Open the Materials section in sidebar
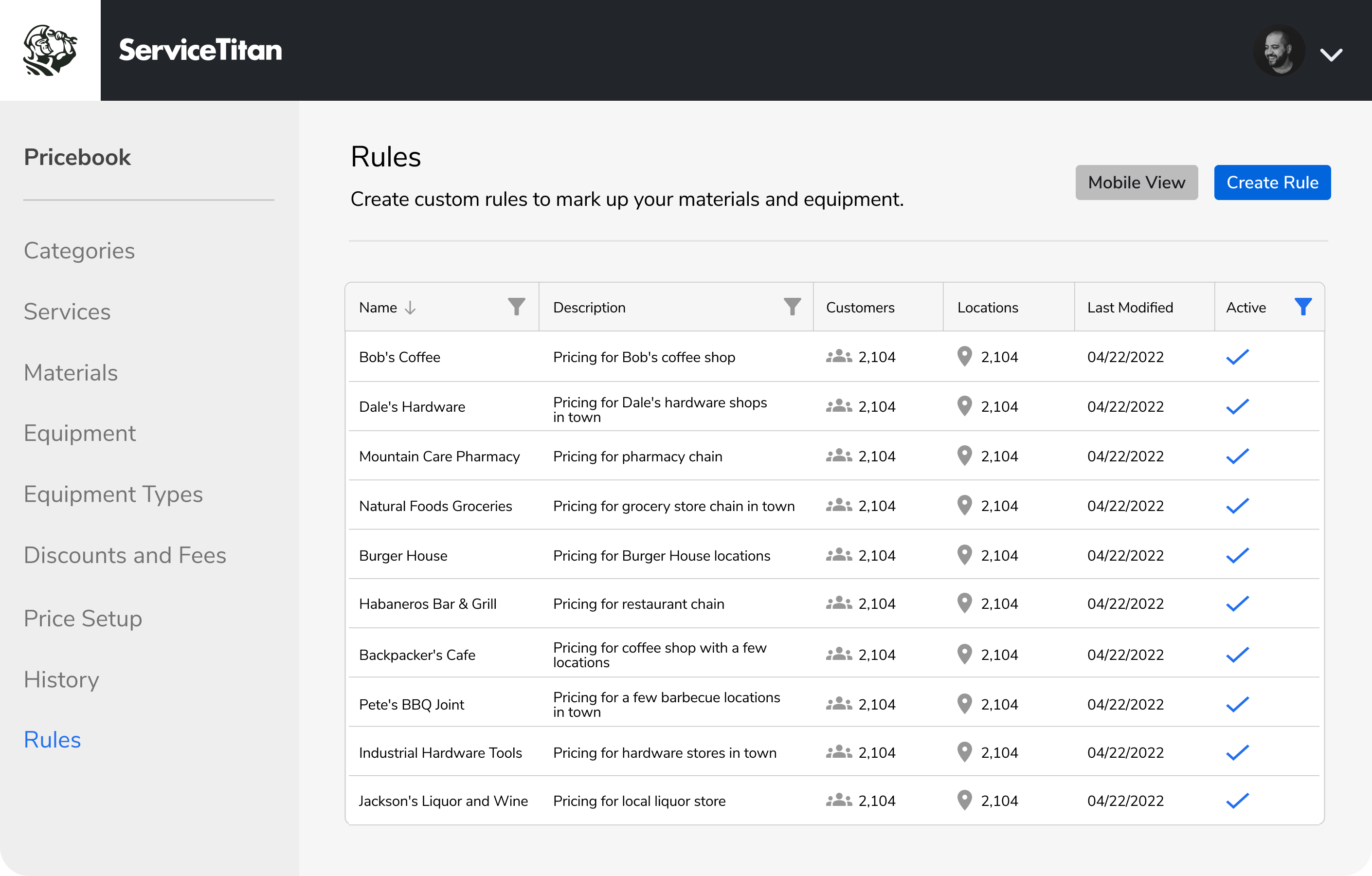 71,373
